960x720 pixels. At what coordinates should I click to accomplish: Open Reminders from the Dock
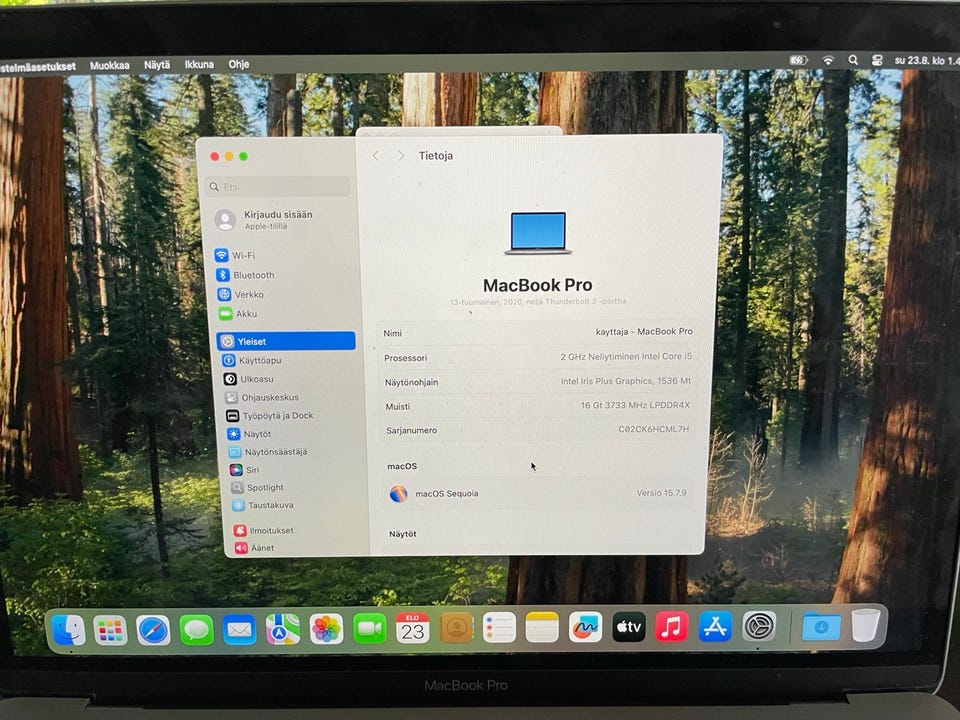pyautogui.click(x=499, y=628)
